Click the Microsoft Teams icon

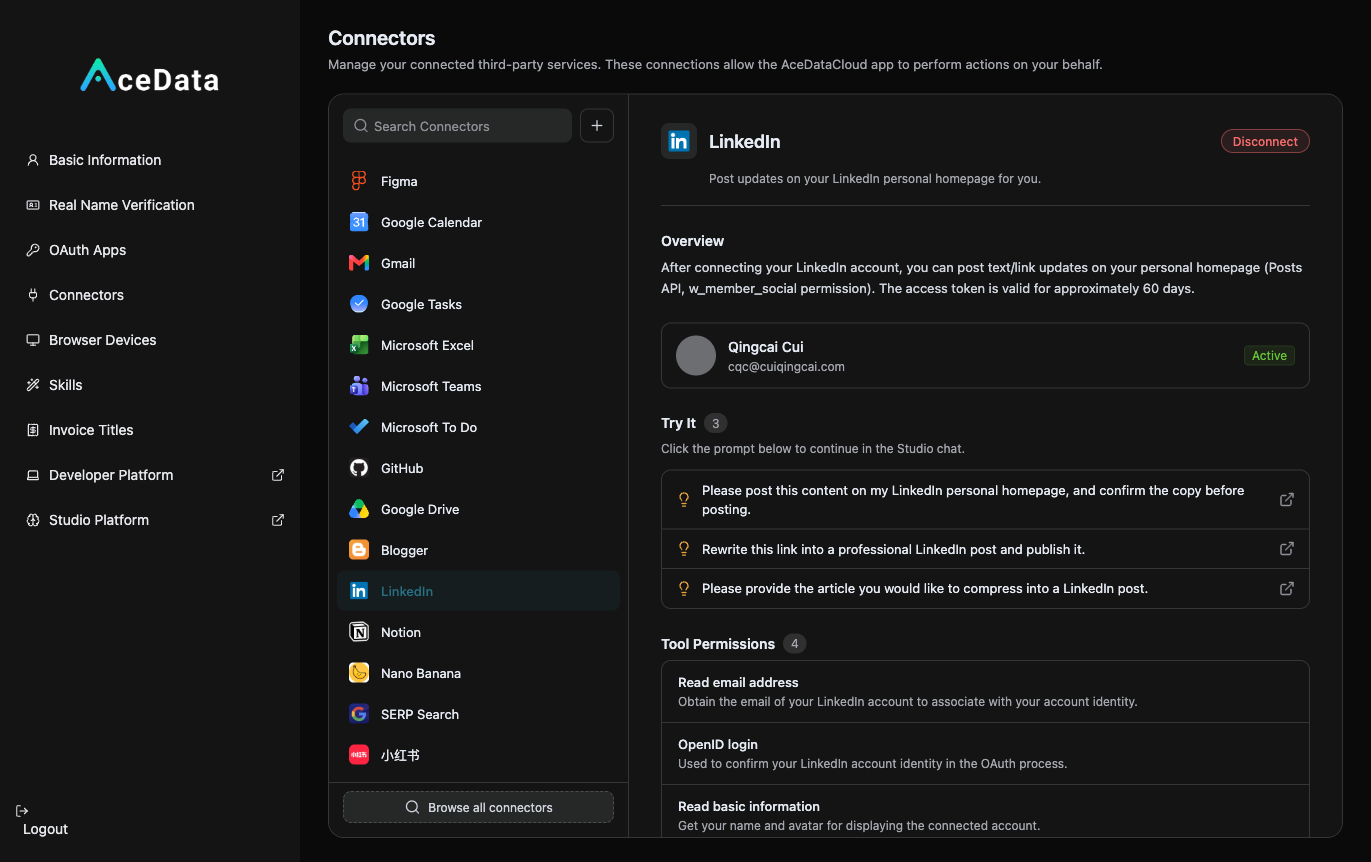click(359, 386)
